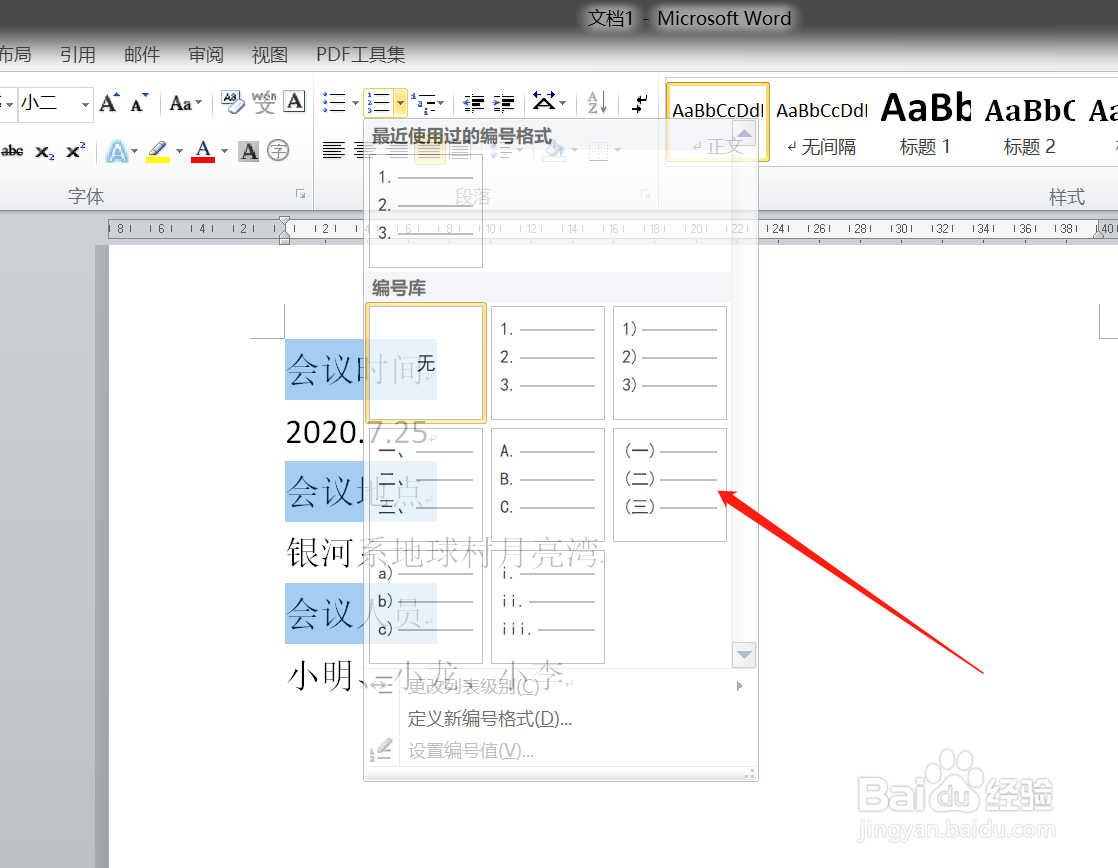Click the Character Border icon

(x=294, y=102)
